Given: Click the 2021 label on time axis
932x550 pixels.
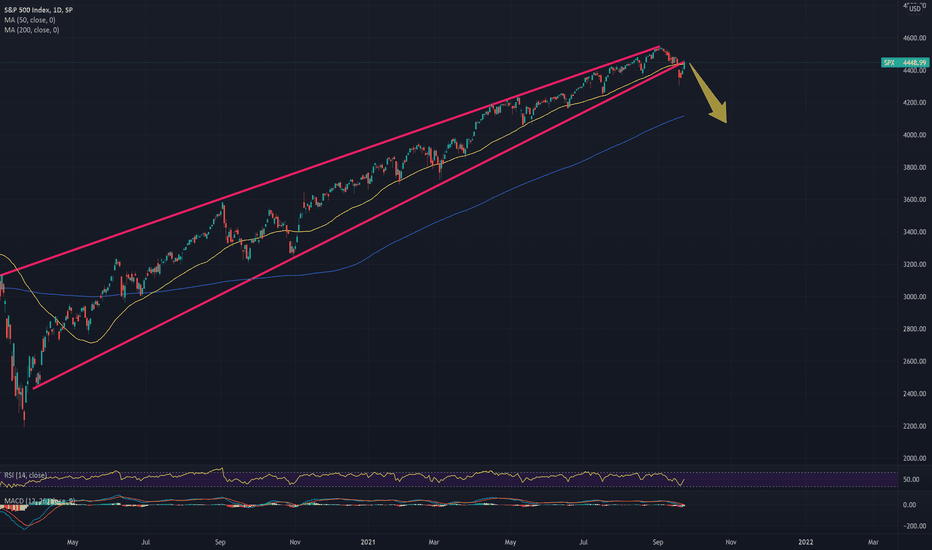Looking at the screenshot, I should [x=369, y=542].
